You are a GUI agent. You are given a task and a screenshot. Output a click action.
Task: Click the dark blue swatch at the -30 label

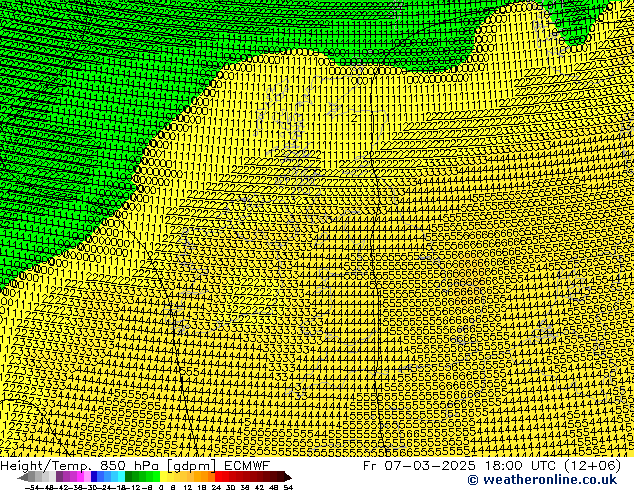(94, 476)
